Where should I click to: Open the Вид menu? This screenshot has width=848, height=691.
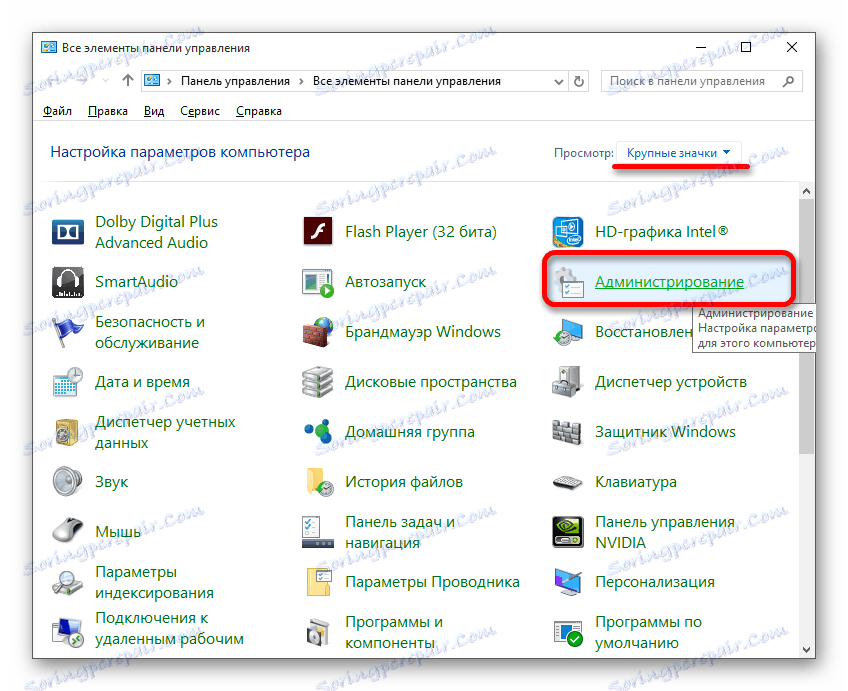click(154, 111)
